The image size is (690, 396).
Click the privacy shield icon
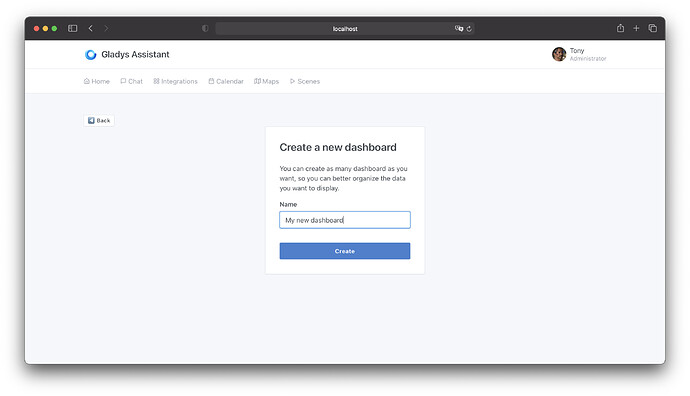[205, 29]
